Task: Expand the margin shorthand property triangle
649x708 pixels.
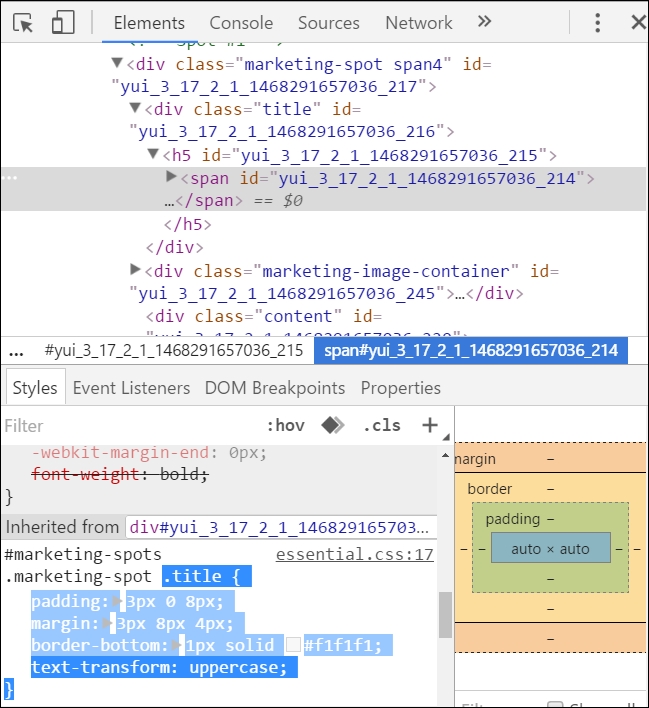Action: click(107, 623)
